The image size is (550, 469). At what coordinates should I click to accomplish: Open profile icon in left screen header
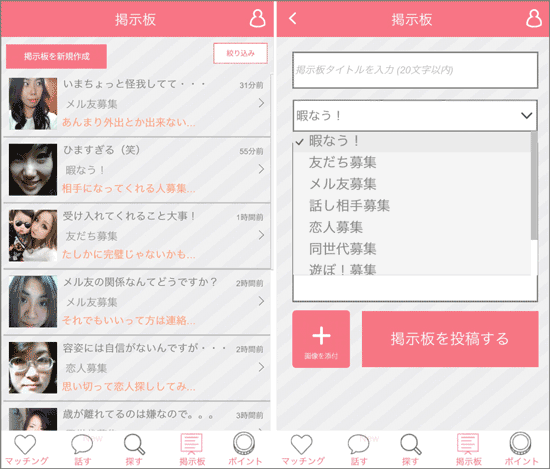[257, 19]
